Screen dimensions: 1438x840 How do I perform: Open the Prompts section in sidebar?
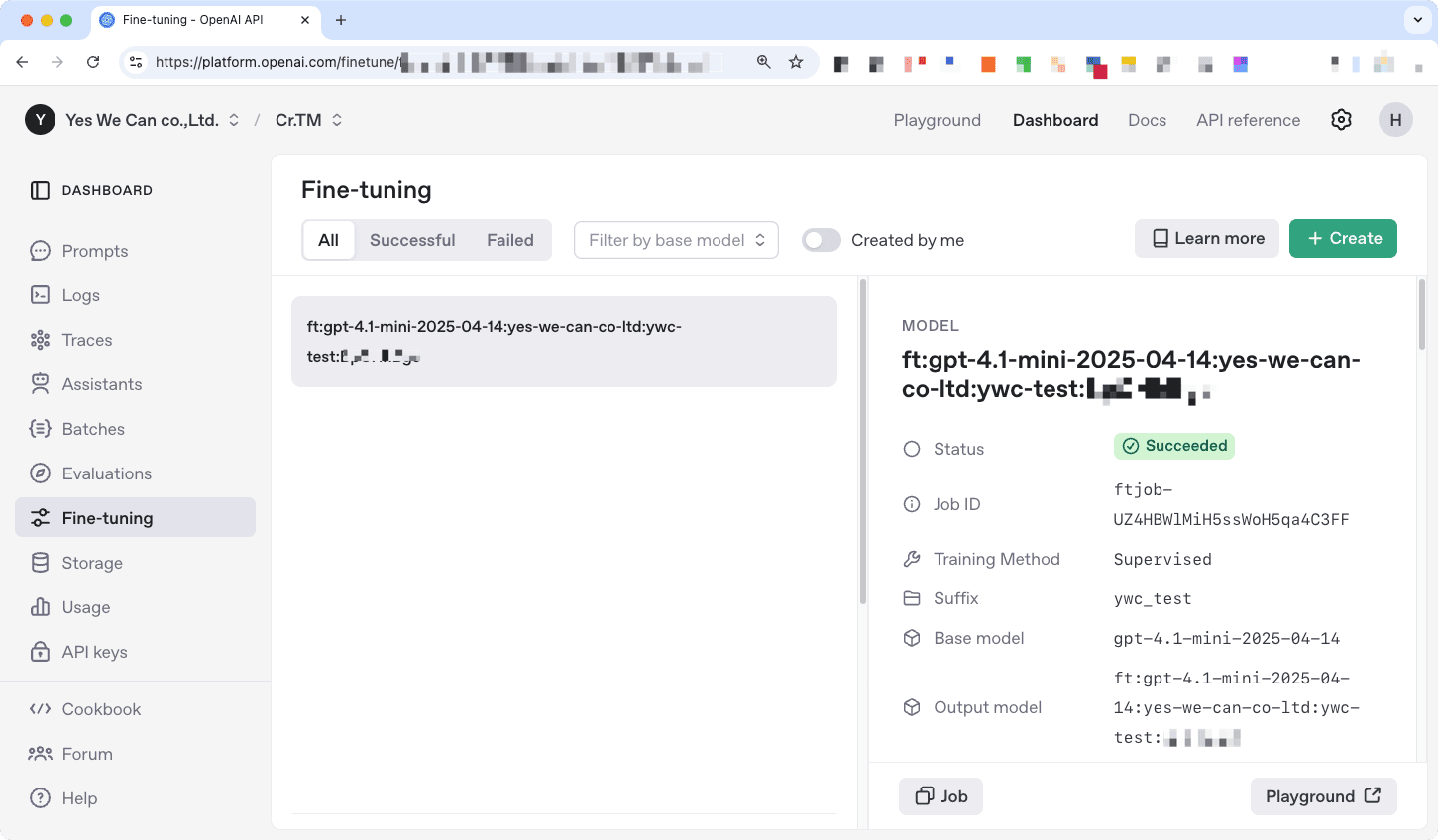(94, 251)
